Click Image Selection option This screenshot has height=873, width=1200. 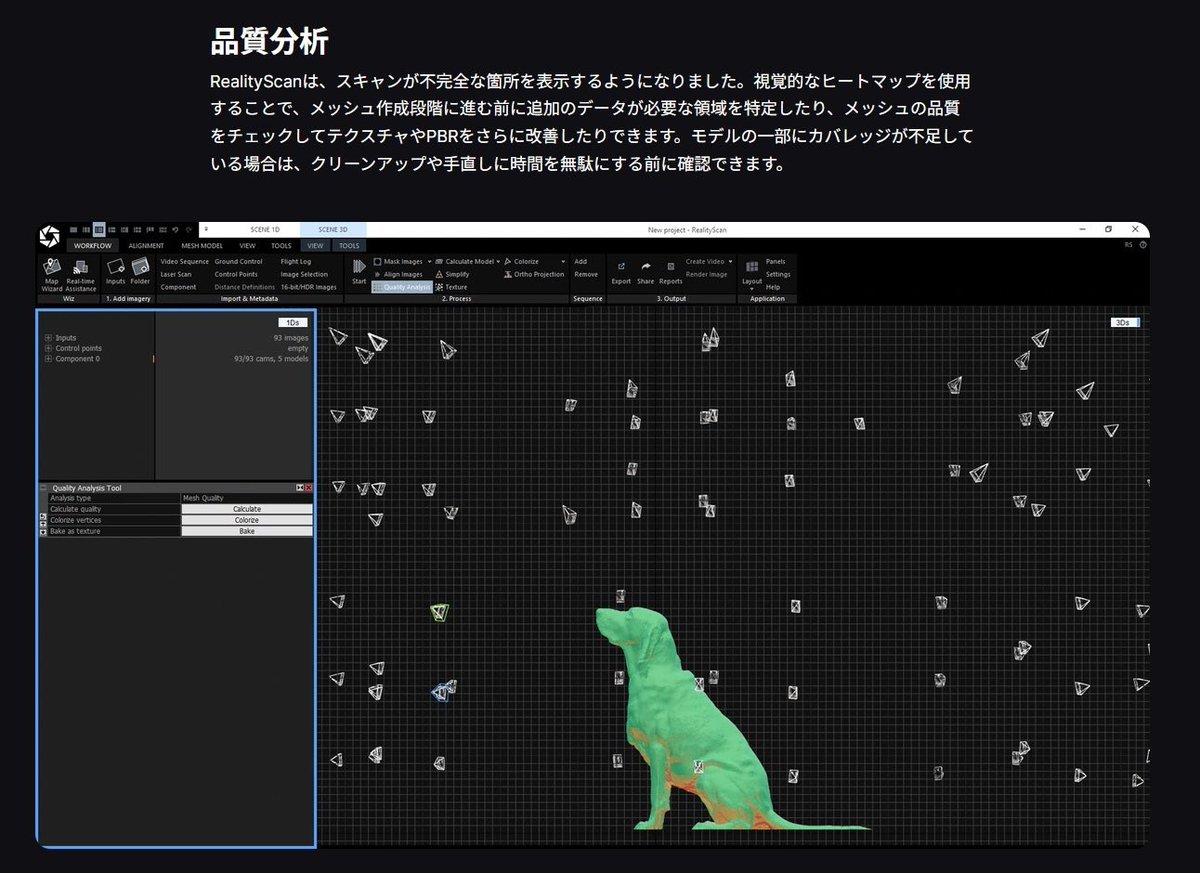click(x=304, y=274)
